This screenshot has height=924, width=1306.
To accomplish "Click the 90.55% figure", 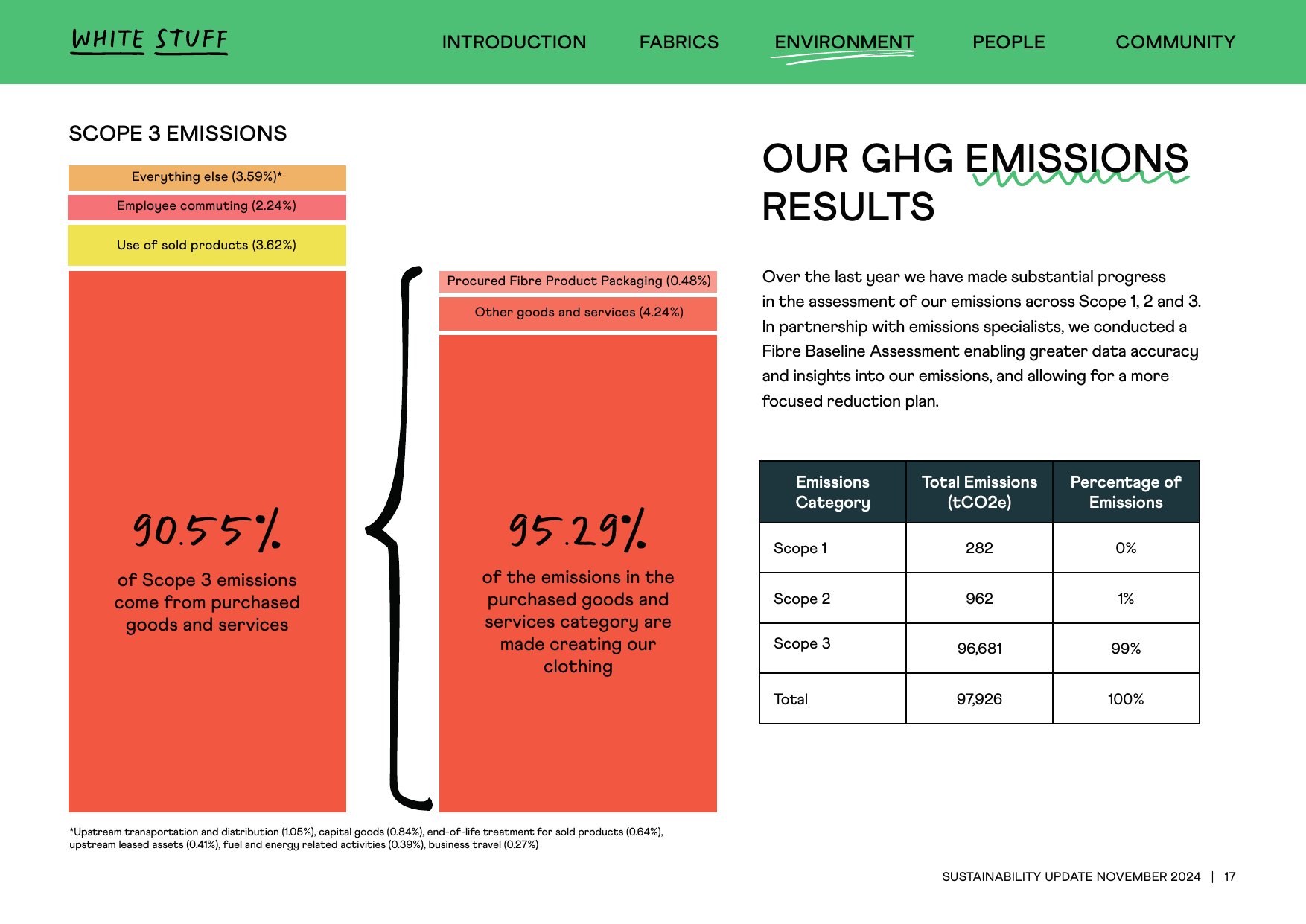I will click(x=207, y=530).
